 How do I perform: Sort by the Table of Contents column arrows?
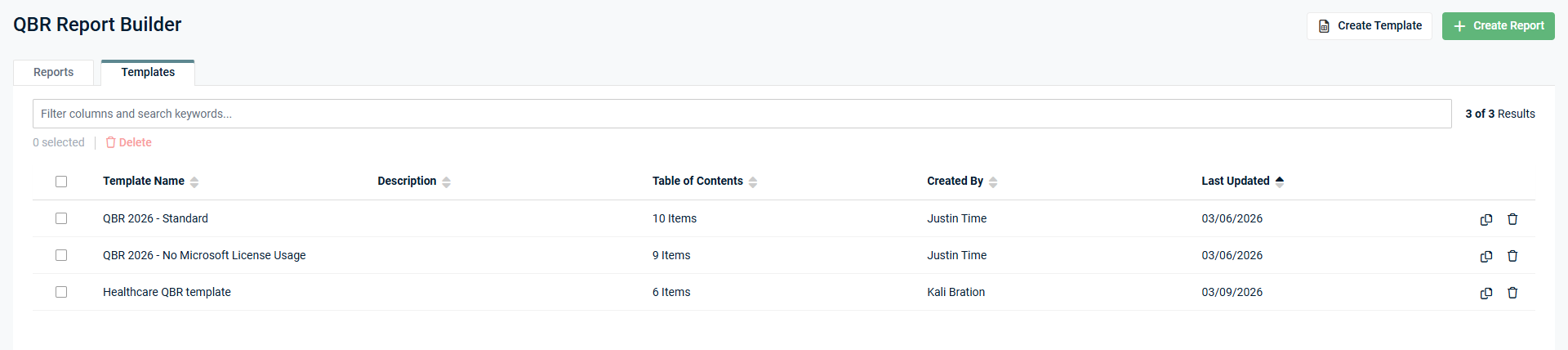[752, 182]
